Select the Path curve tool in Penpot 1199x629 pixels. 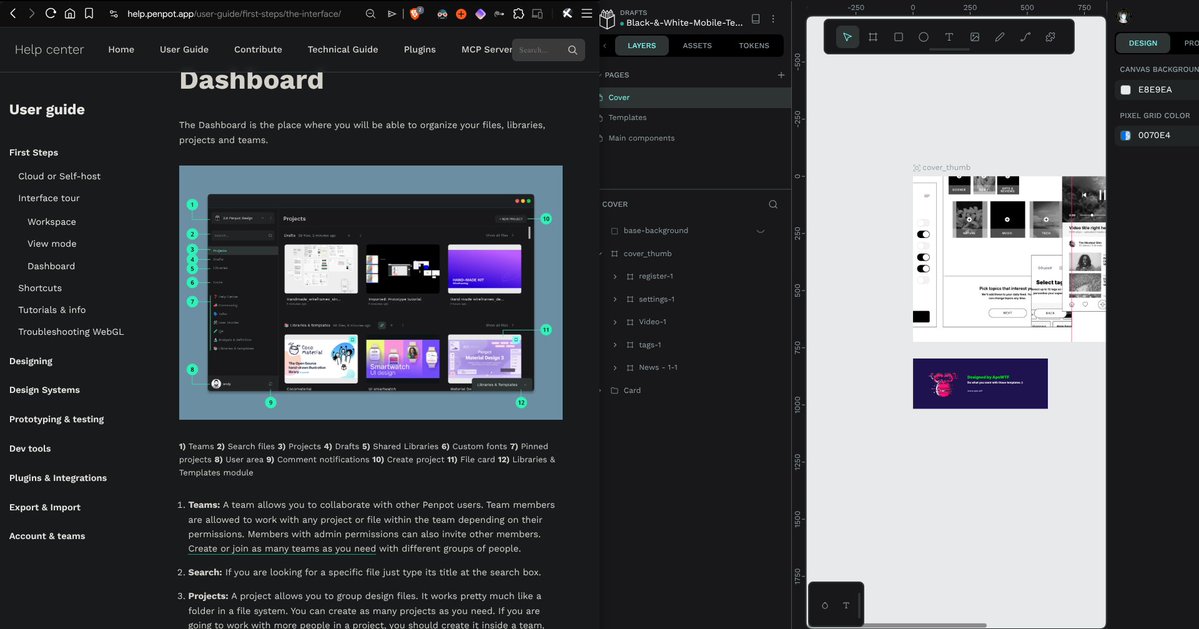(x=1025, y=37)
